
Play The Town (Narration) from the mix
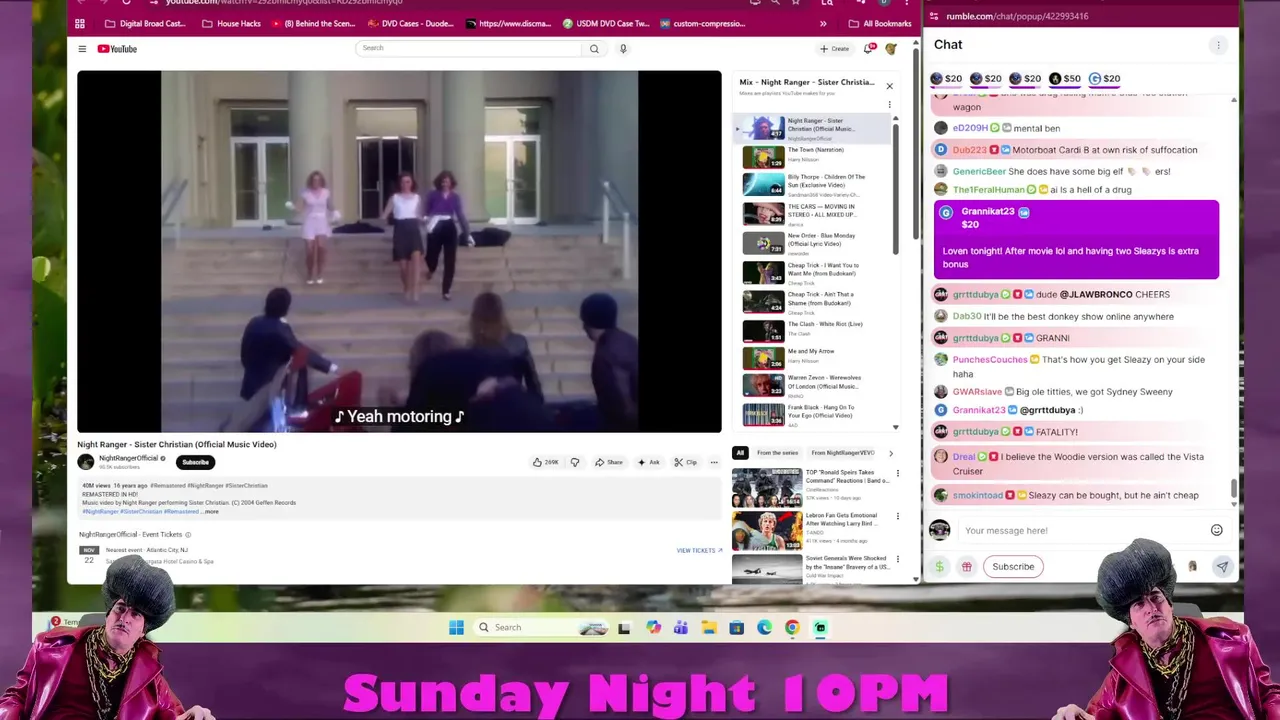tap(812, 157)
